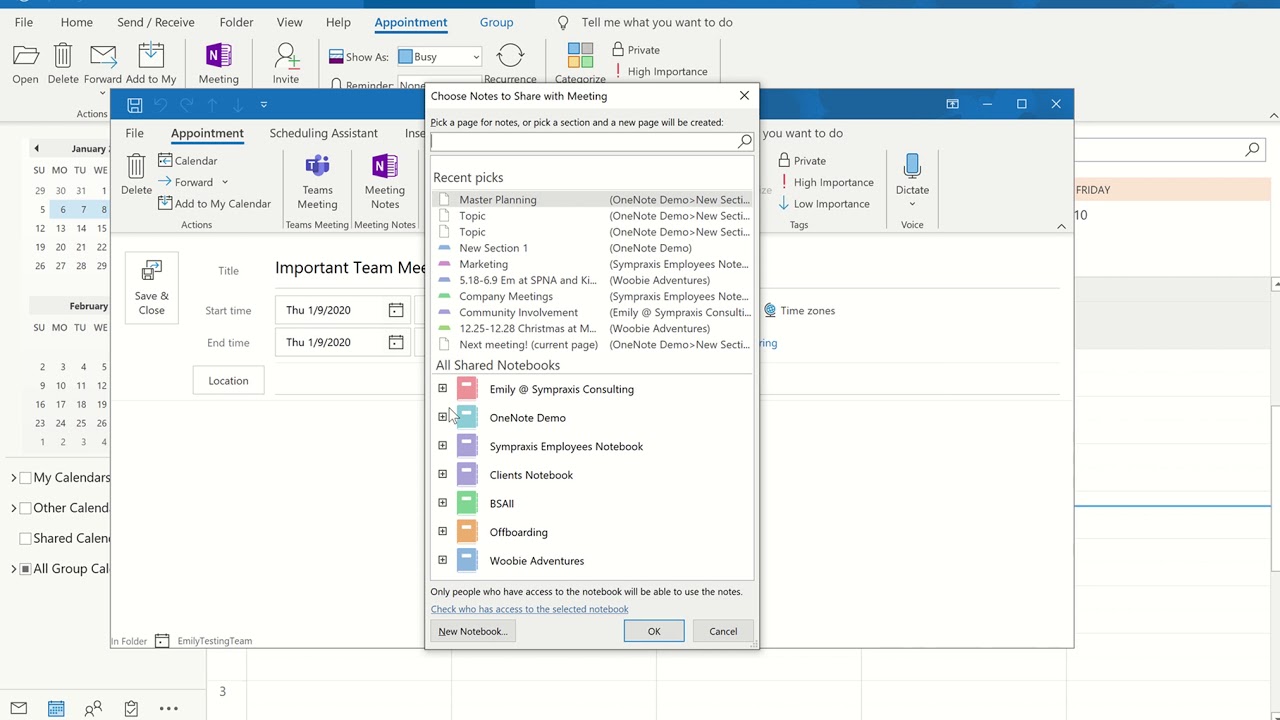
Task: Select New Section 1 in recent picks
Action: pos(592,248)
